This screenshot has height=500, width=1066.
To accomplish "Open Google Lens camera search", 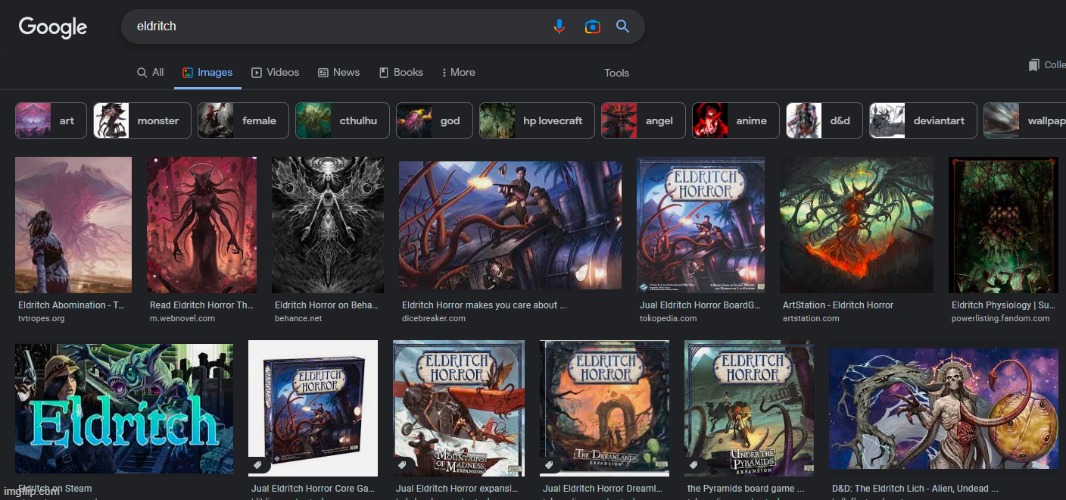I will click(x=592, y=27).
